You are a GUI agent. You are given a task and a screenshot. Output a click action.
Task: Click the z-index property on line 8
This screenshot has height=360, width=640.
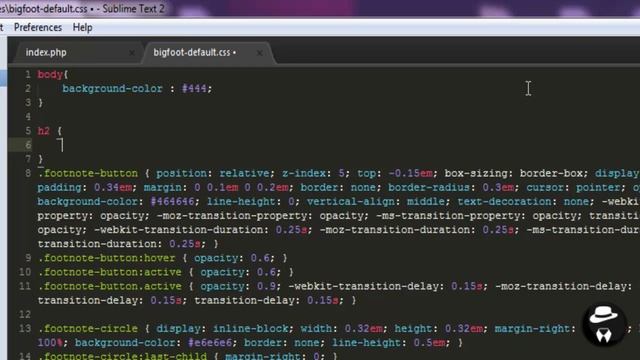point(304,173)
